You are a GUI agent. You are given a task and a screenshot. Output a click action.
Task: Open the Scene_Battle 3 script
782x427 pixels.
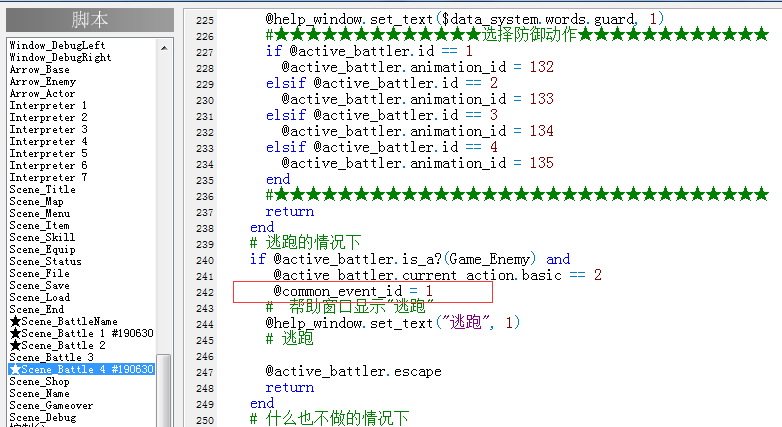click(51, 357)
